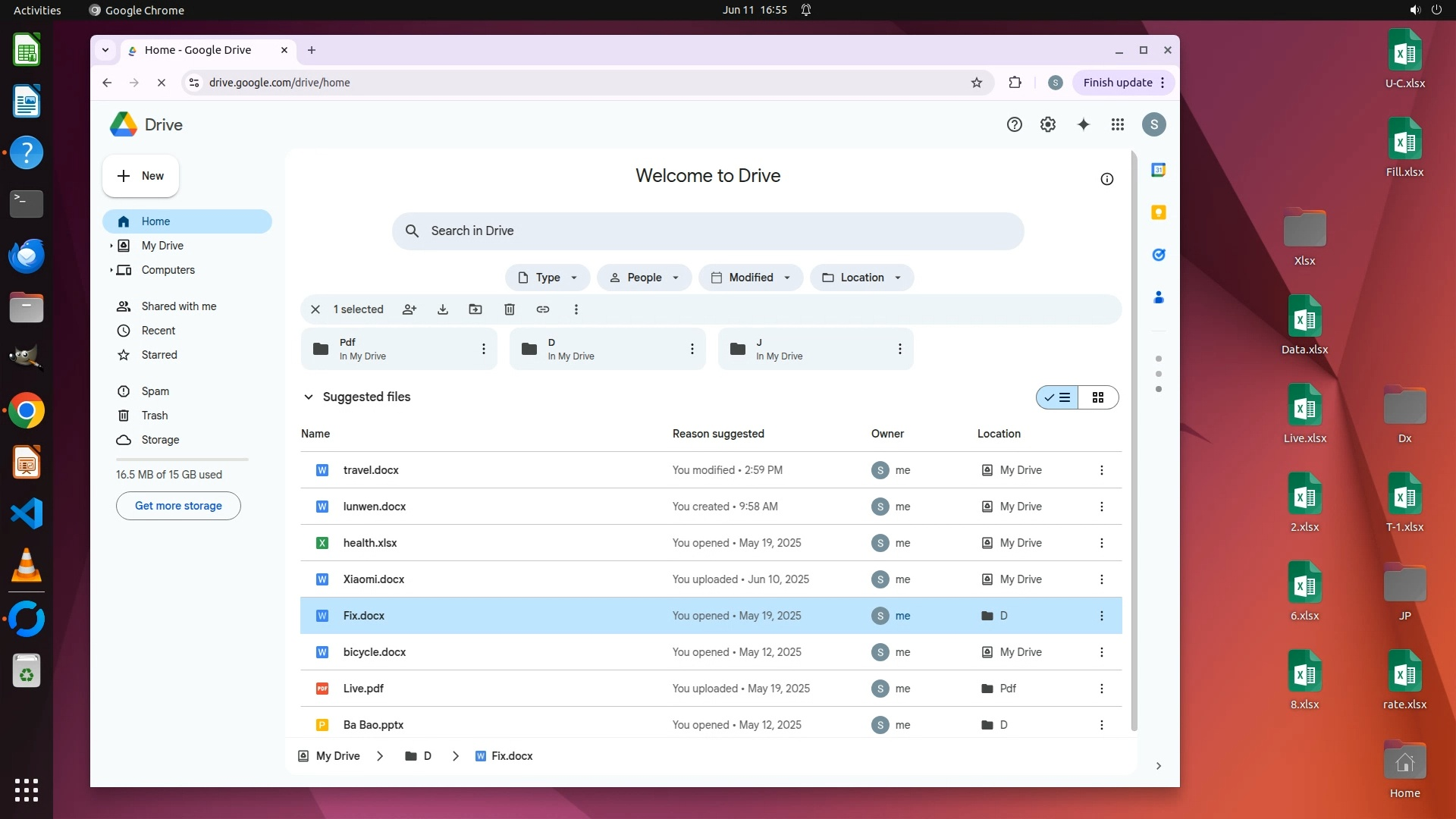The height and width of the screenshot is (819, 1456).
Task: Open Shared with me in sidebar
Action: pos(179,306)
